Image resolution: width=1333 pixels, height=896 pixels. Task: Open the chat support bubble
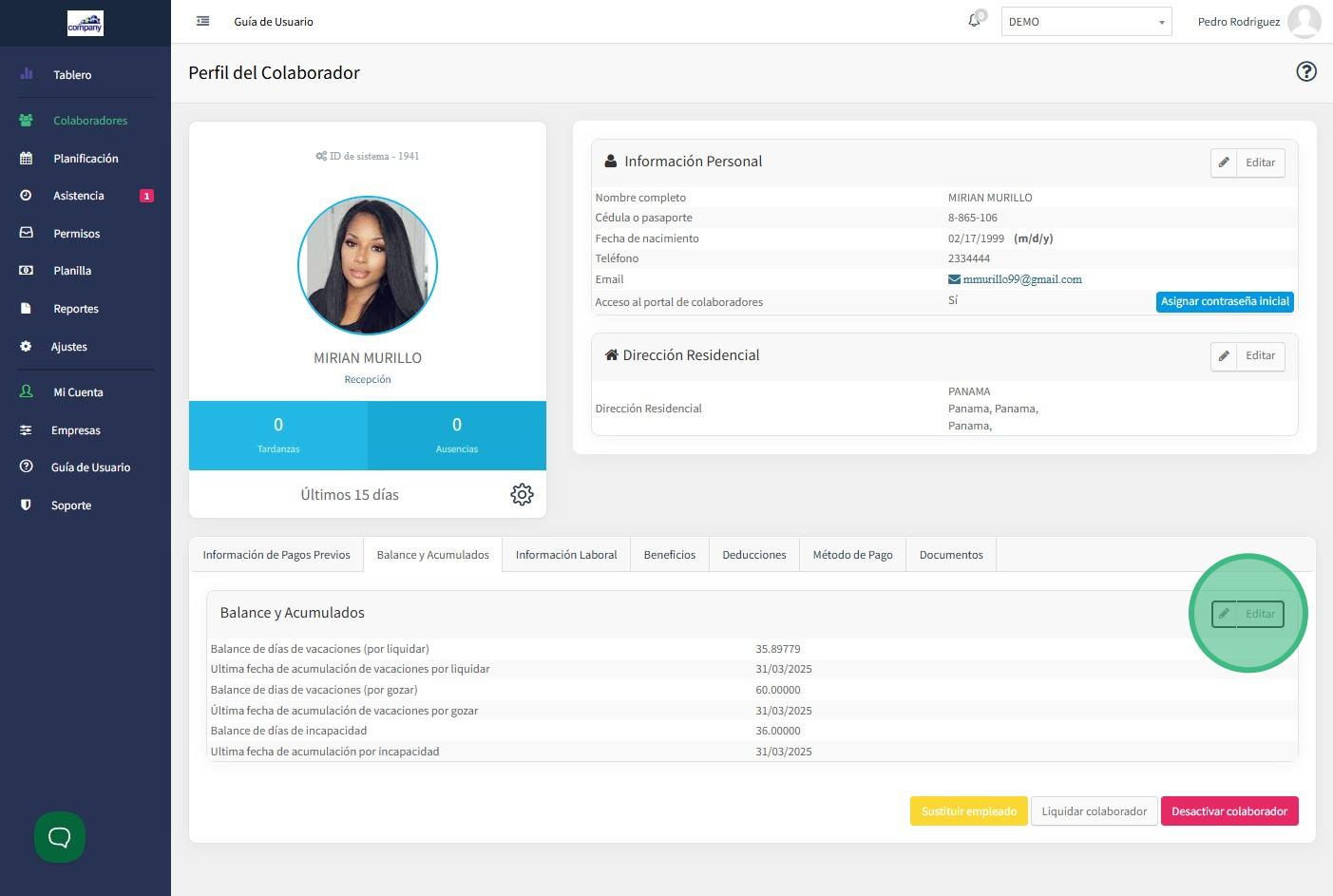60,837
